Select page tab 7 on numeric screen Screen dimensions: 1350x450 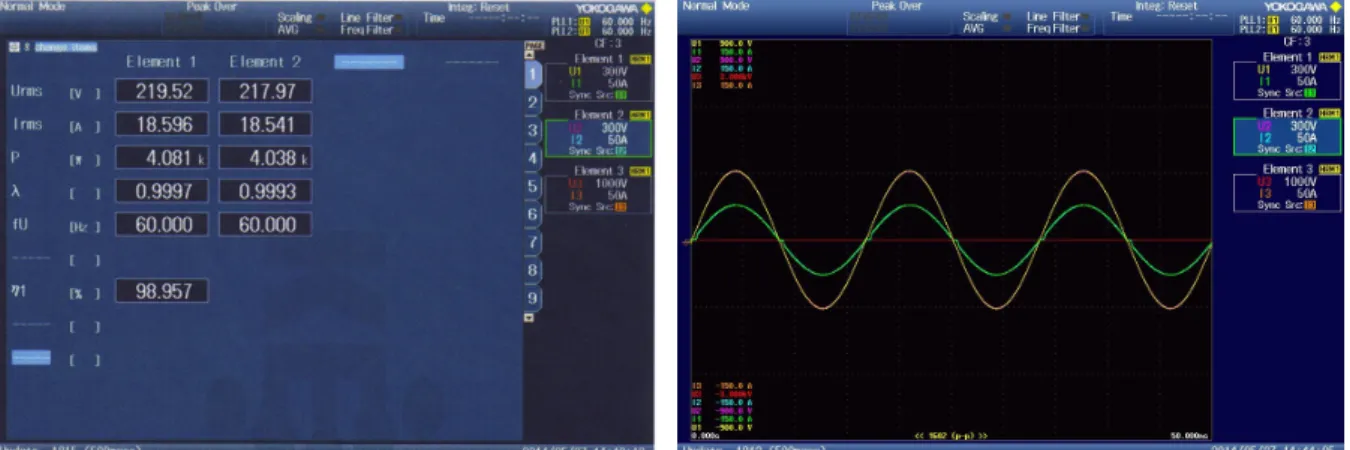click(x=533, y=243)
